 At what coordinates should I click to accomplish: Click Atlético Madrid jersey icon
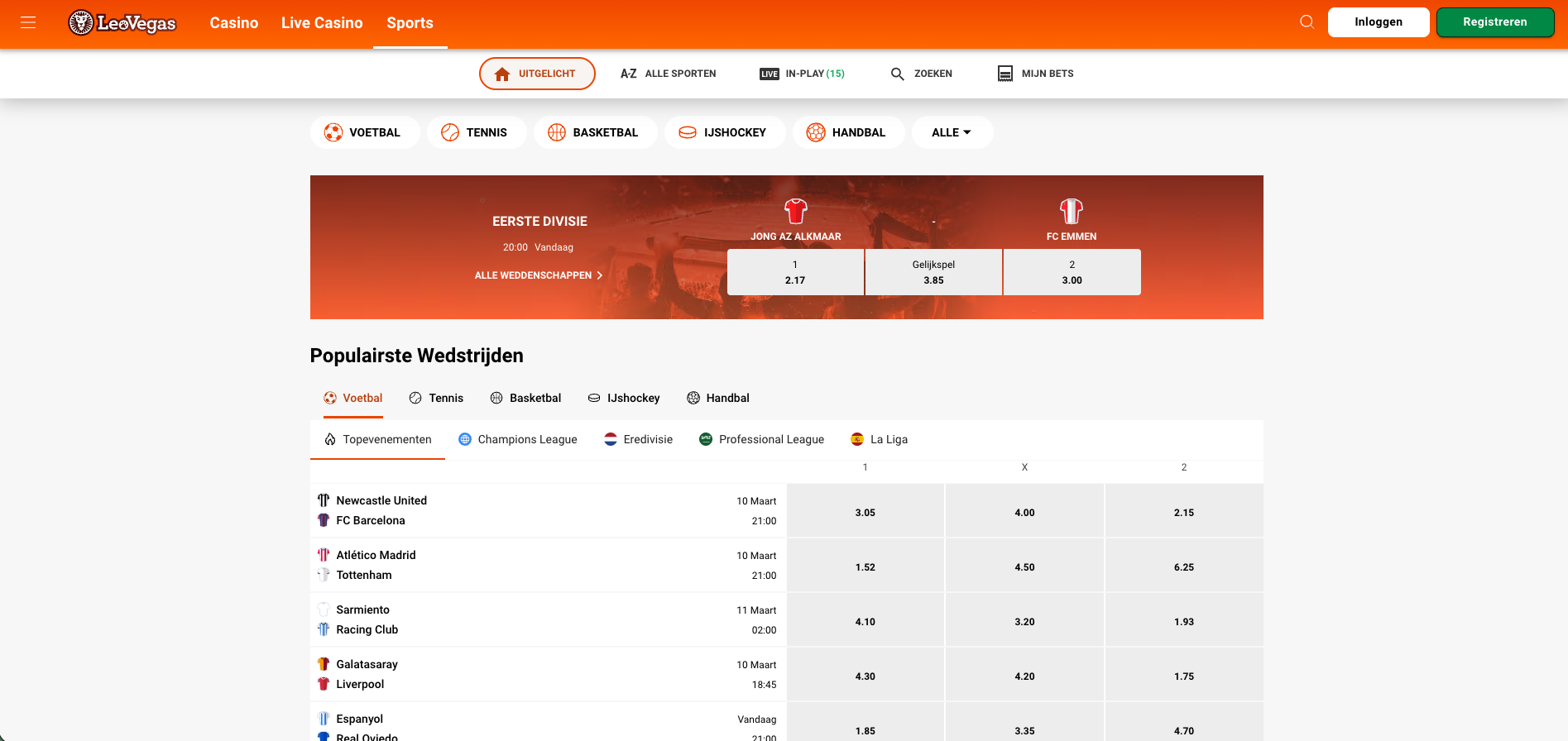pos(324,555)
